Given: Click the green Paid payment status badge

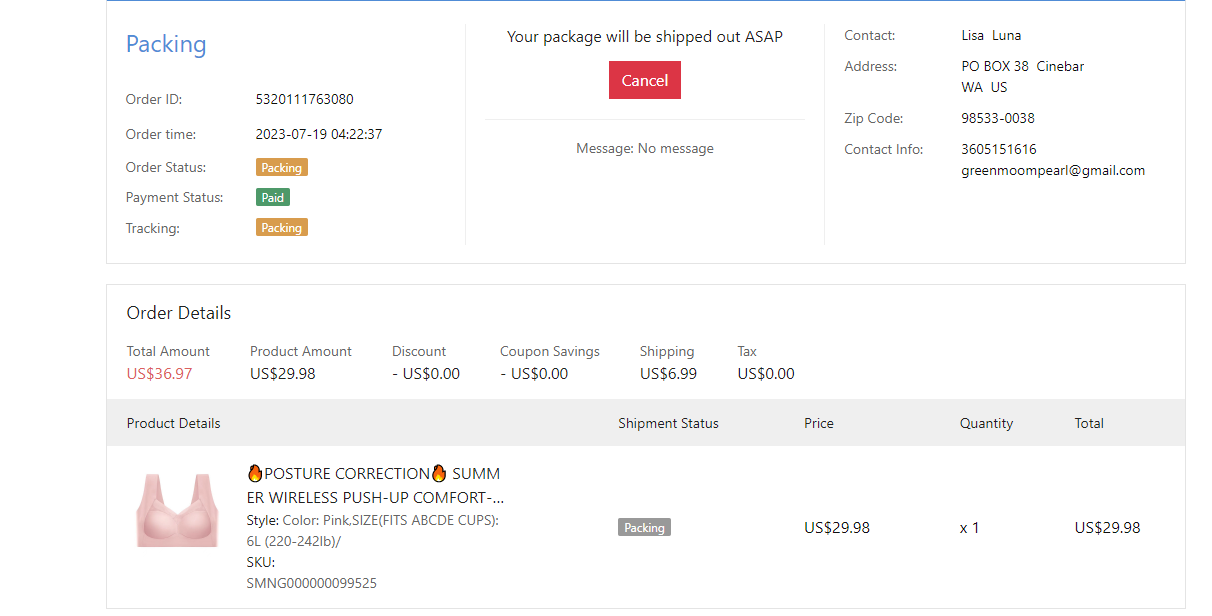Looking at the screenshot, I should click(272, 198).
